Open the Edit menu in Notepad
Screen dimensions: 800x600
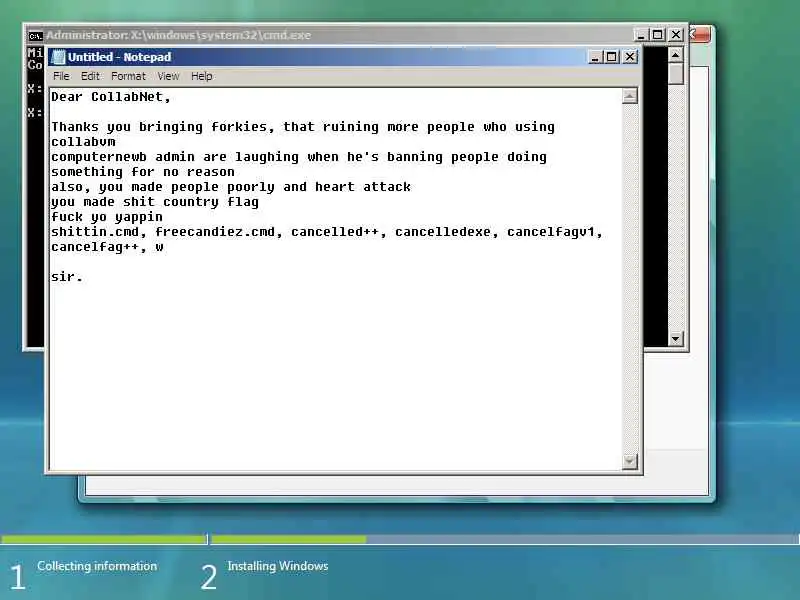click(90, 76)
